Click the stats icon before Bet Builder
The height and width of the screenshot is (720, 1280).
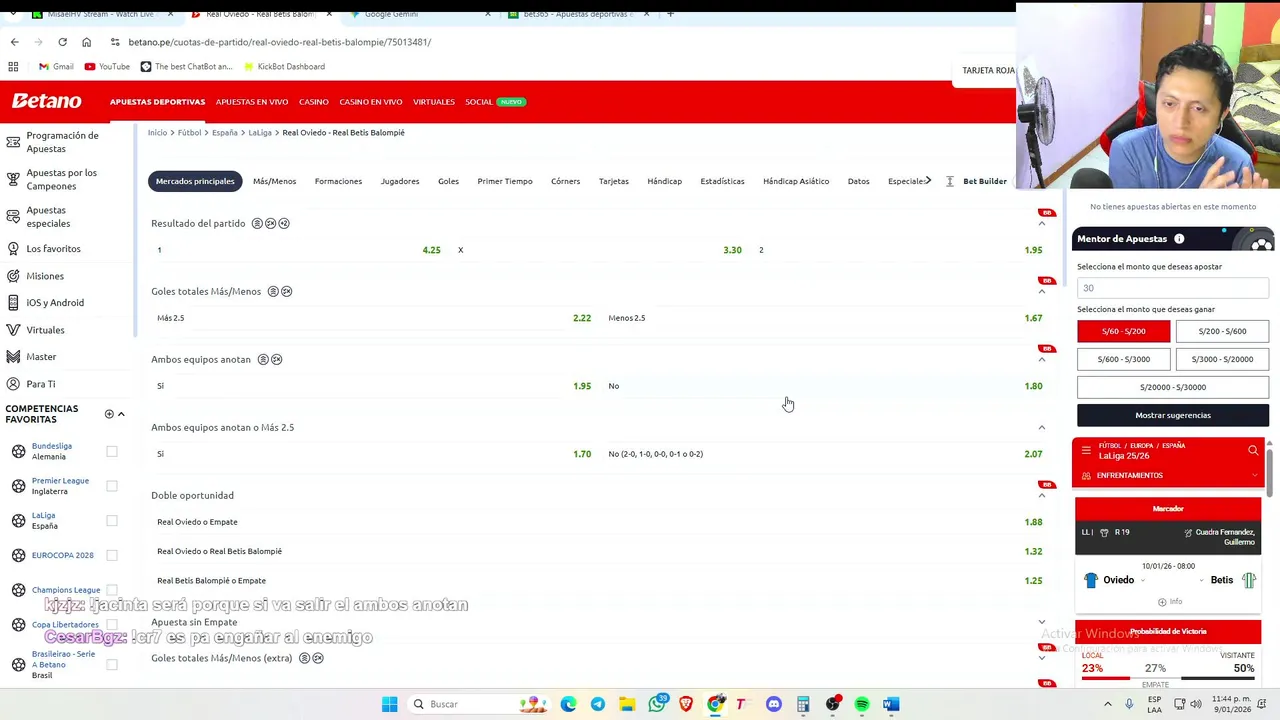[x=950, y=181]
